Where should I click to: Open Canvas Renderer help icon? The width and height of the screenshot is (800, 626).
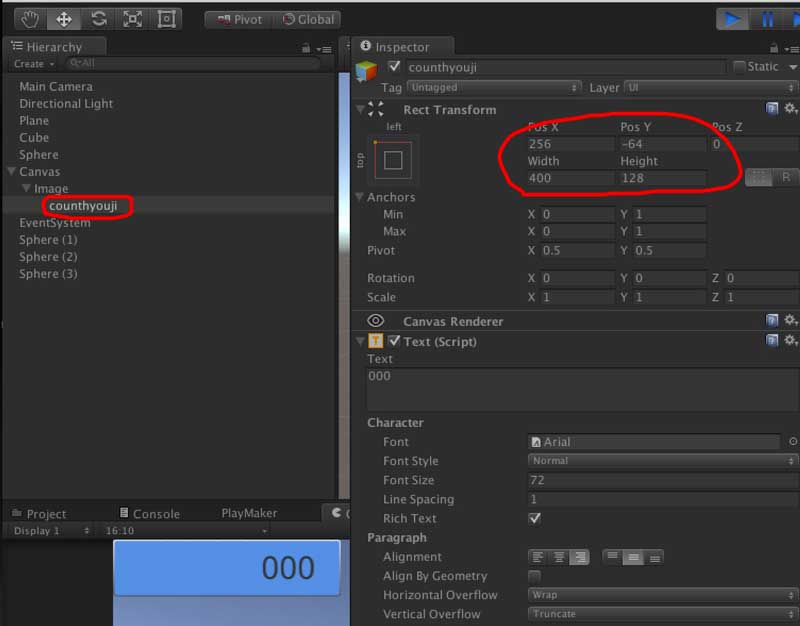772,320
